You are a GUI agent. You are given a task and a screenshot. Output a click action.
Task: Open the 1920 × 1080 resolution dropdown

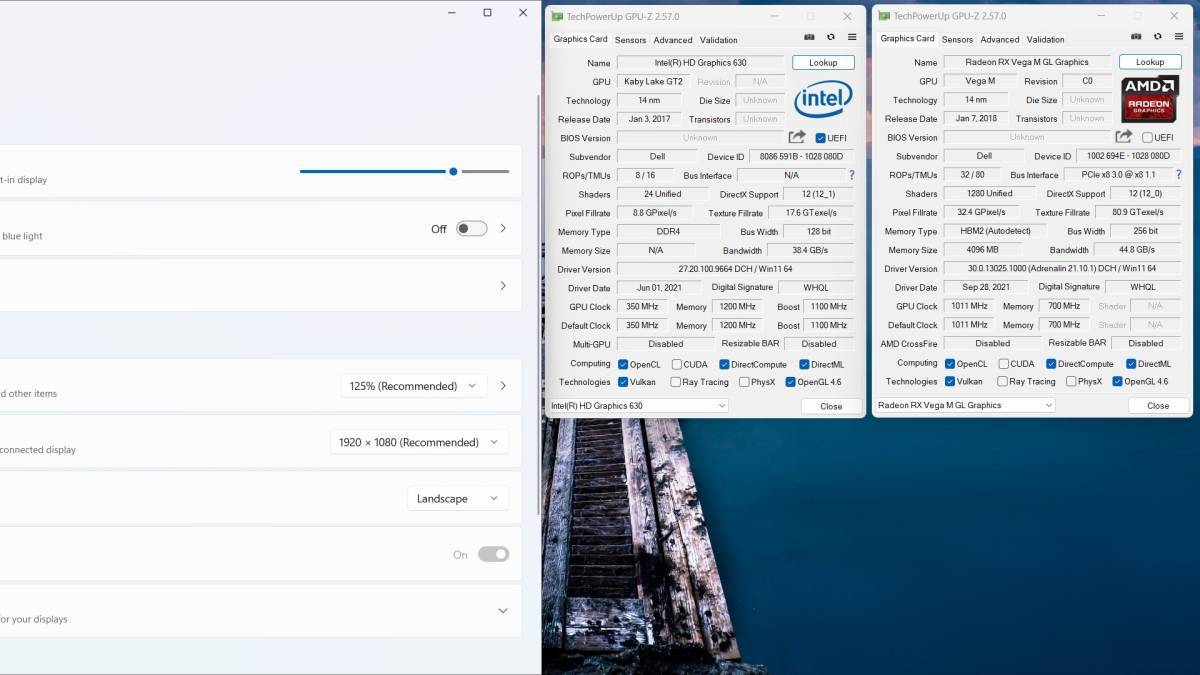(x=419, y=442)
